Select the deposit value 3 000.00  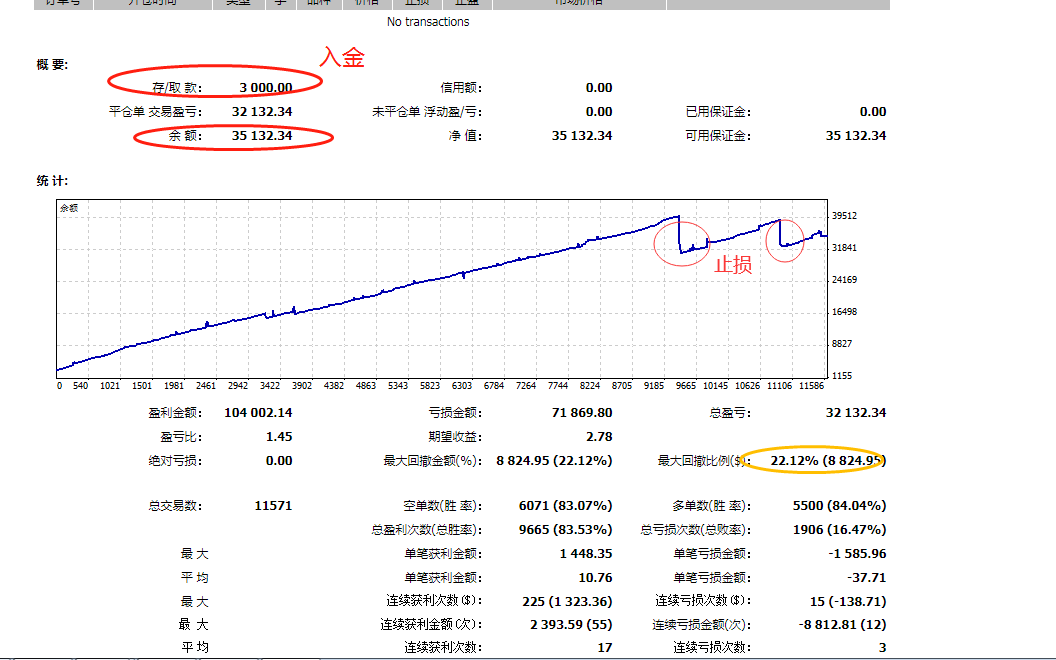click(x=265, y=88)
